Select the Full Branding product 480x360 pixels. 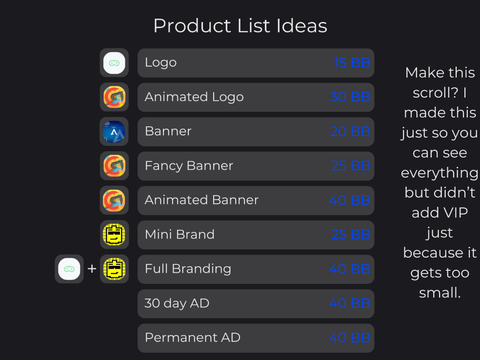click(256, 269)
